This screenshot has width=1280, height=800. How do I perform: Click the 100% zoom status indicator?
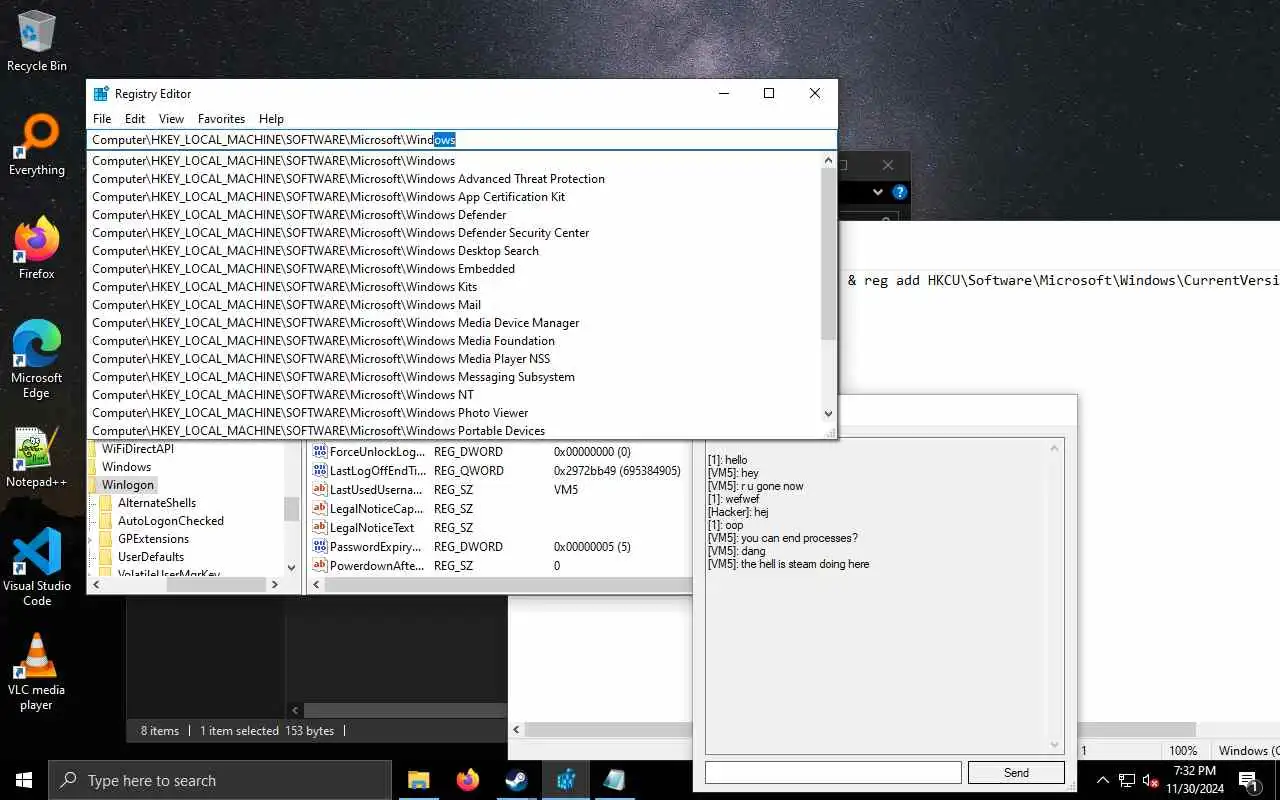pyautogui.click(x=1183, y=750)
